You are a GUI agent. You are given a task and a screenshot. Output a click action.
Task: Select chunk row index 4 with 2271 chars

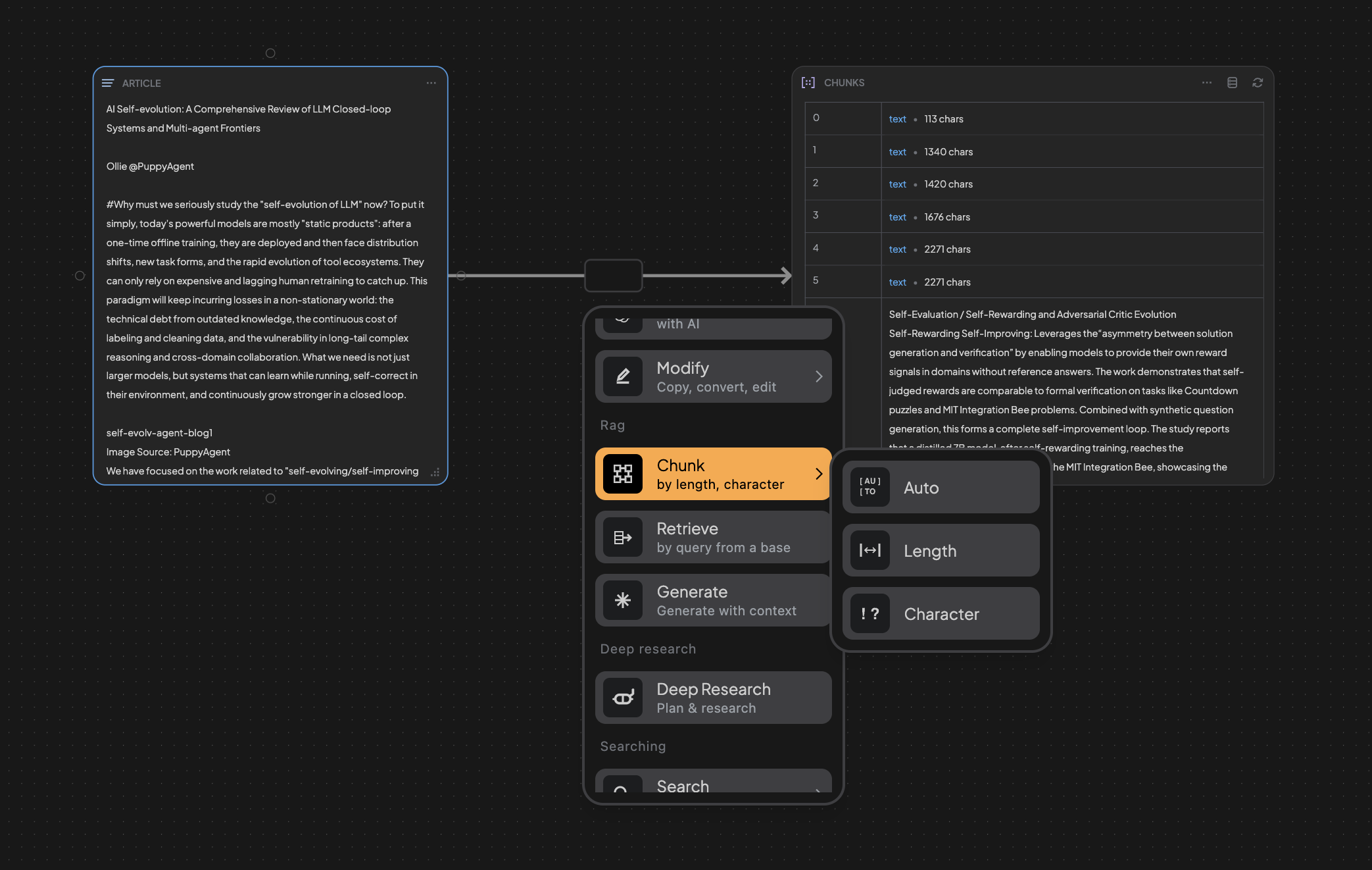(x=1034, y=249)
